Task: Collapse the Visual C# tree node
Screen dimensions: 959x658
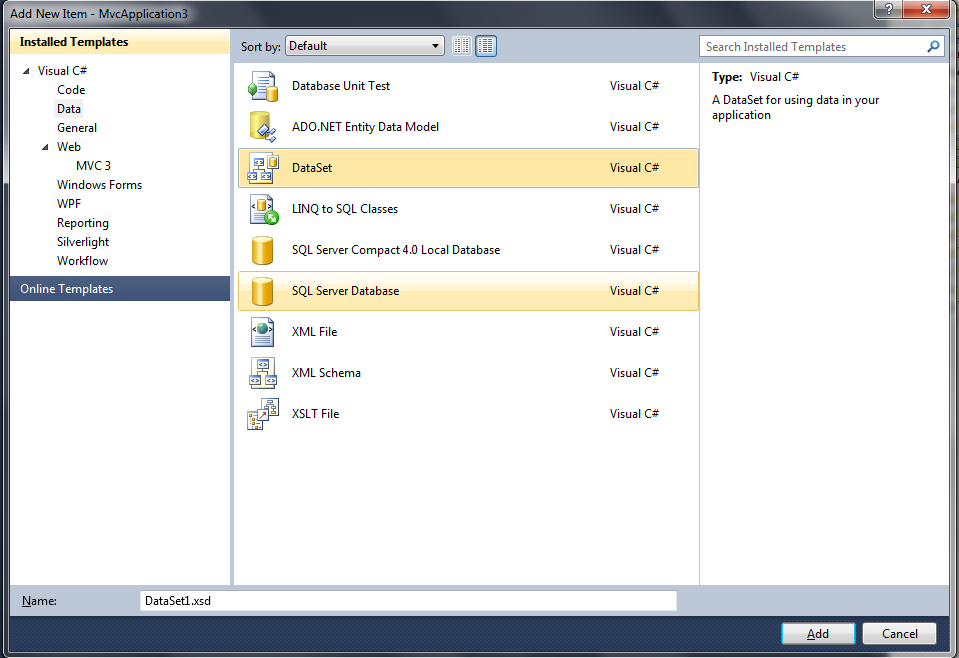Action: pos(26,71)
